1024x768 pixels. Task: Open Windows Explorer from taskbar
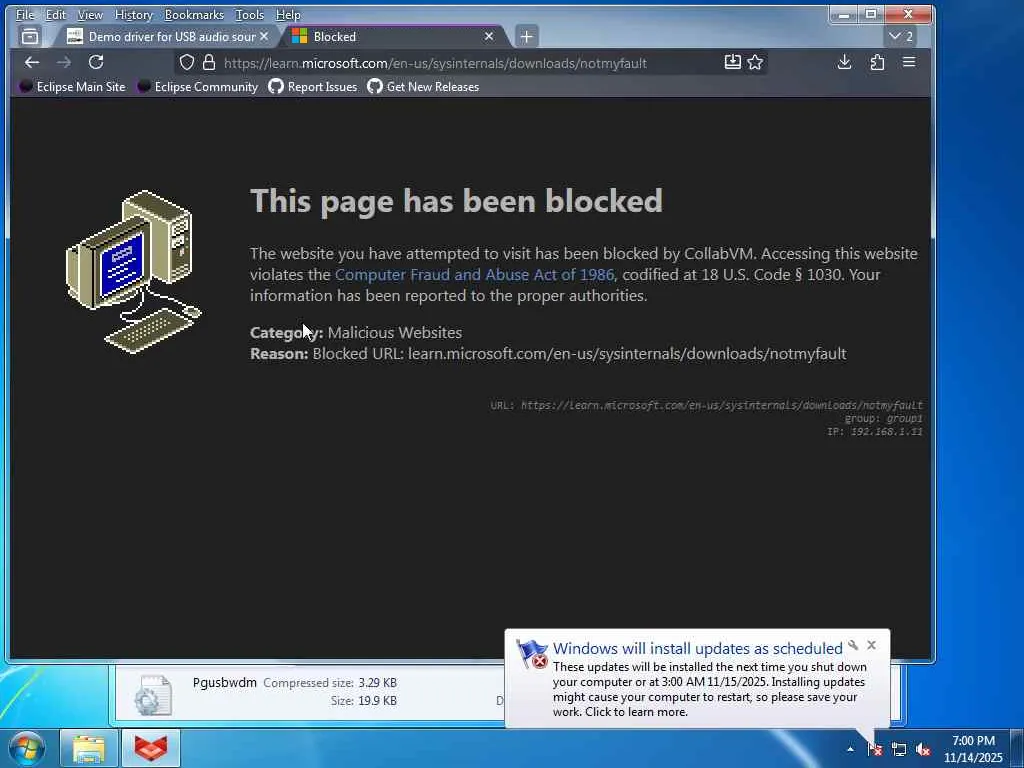click(88, 748)
